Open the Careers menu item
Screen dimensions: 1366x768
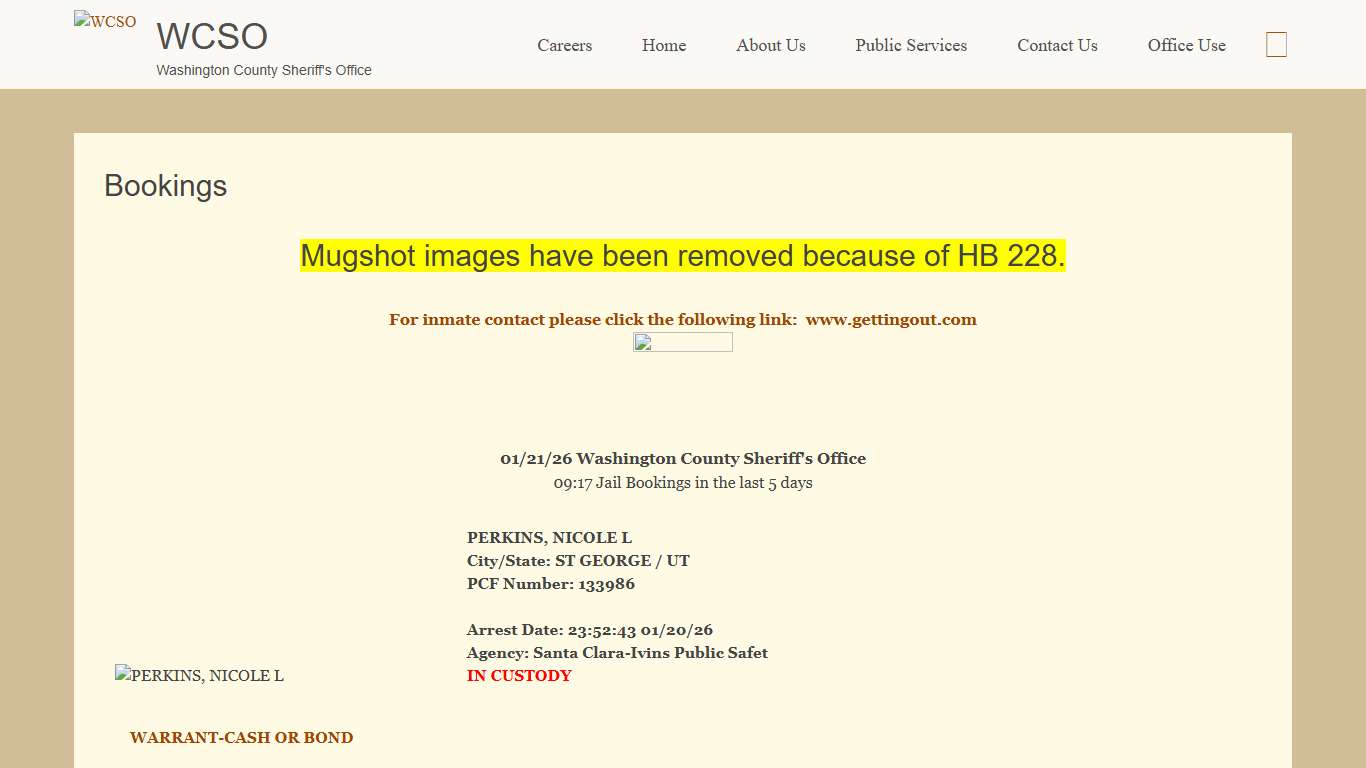(x=564, y=45)
